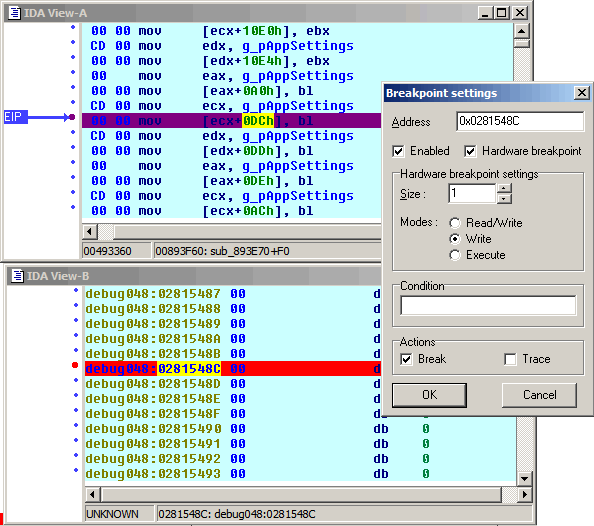Click the IDA View-A document icon
Viewport: 594px width, 526px height.
pos(14,13)
